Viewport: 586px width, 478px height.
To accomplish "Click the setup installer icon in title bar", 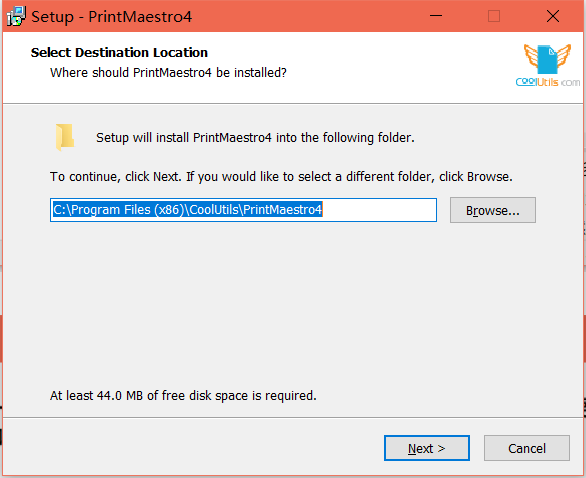I will [16, 16].
